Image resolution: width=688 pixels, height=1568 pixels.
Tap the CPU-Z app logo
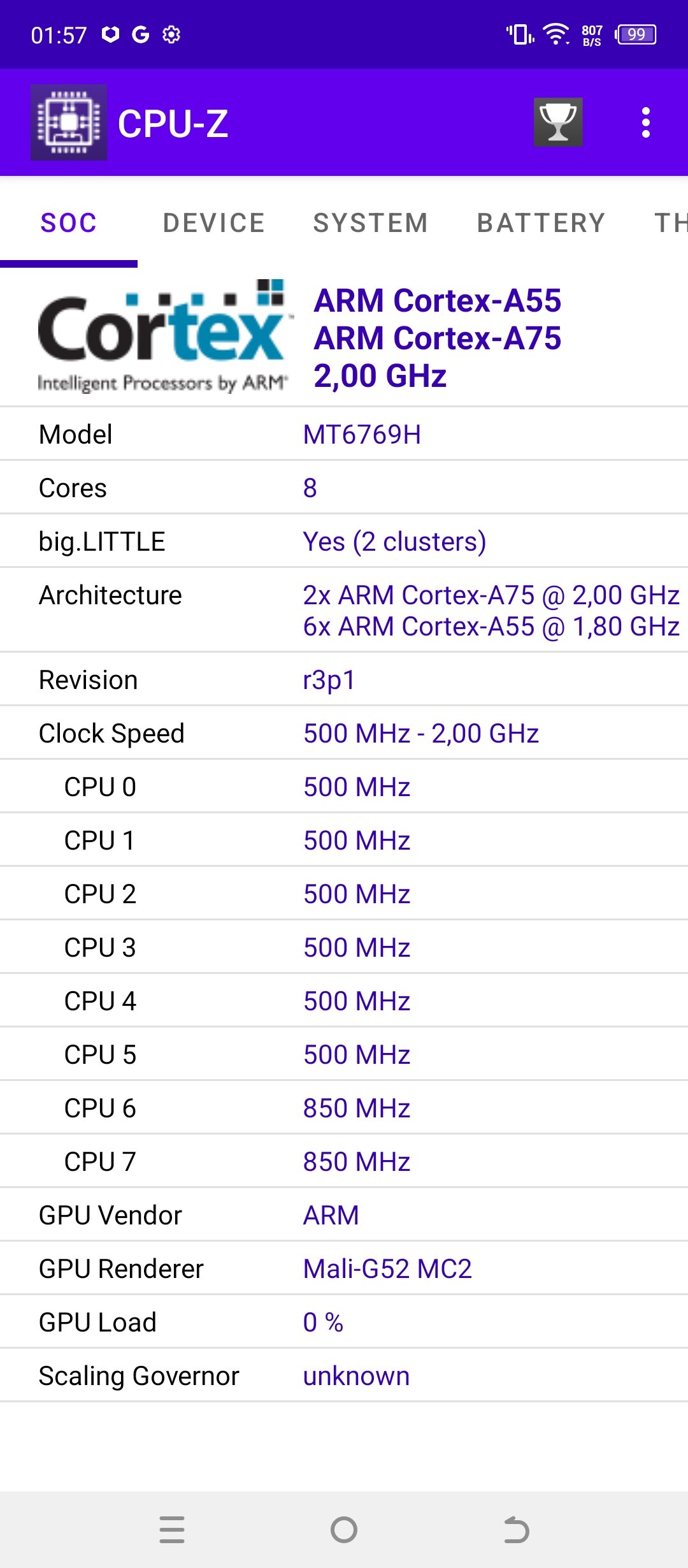pyautogui.click(x=69, y=122)
